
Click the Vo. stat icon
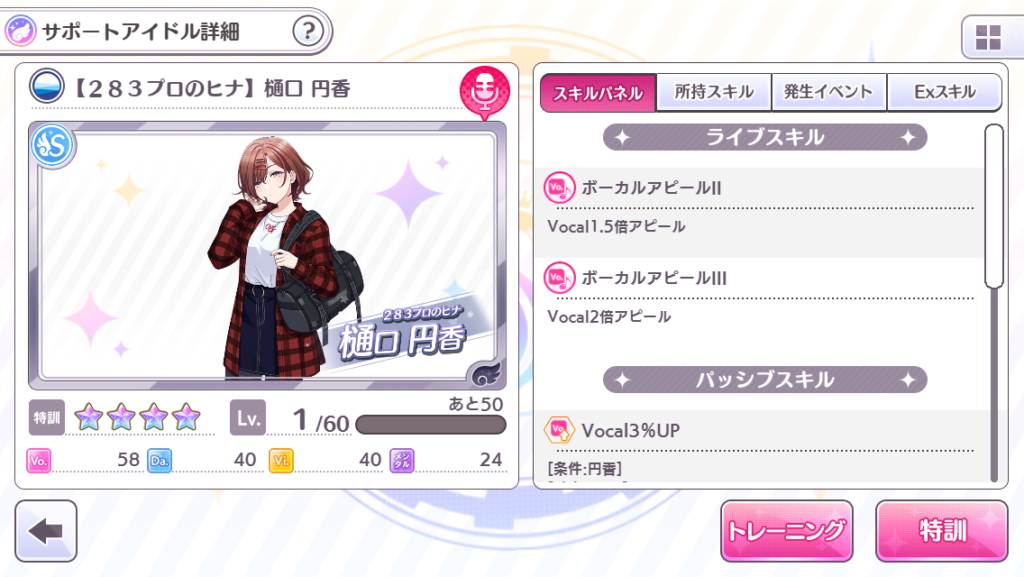[39, 461]
